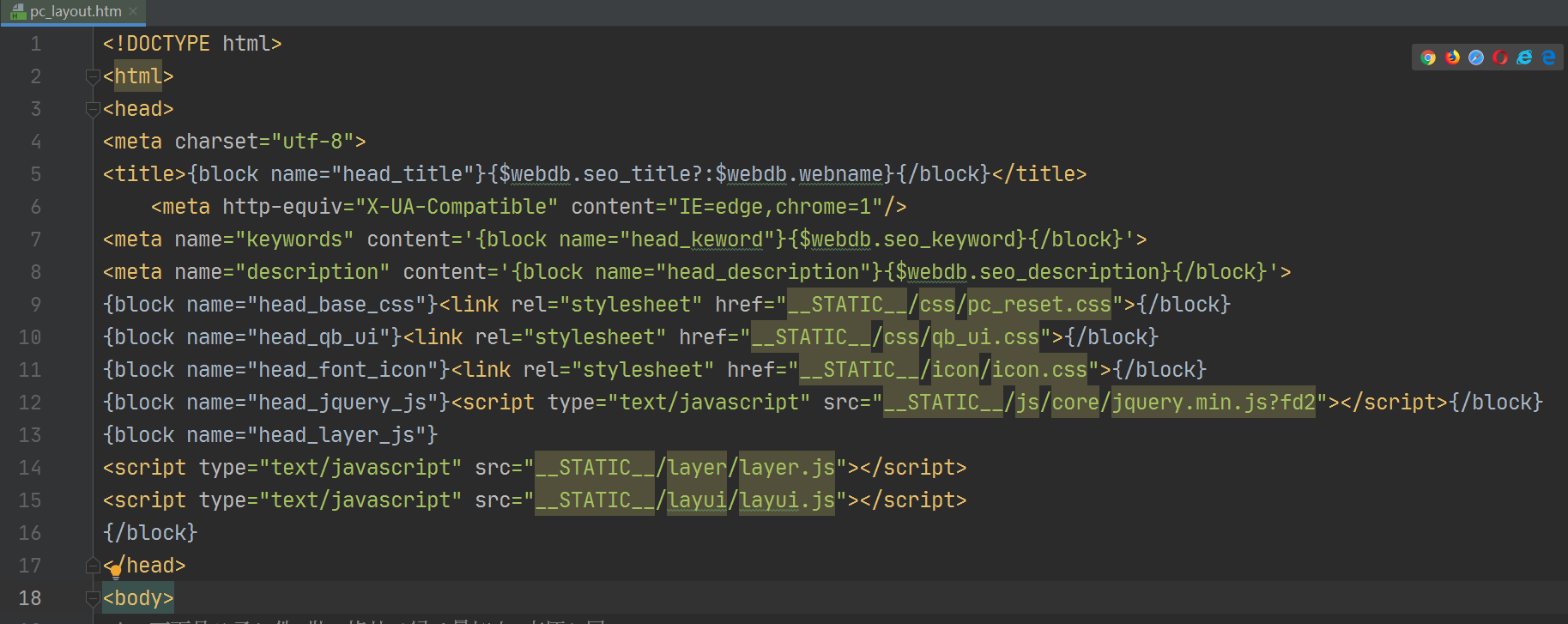
Task: Place cursor in meta charset utf-8 line
Action: click(x=234, y=142)
